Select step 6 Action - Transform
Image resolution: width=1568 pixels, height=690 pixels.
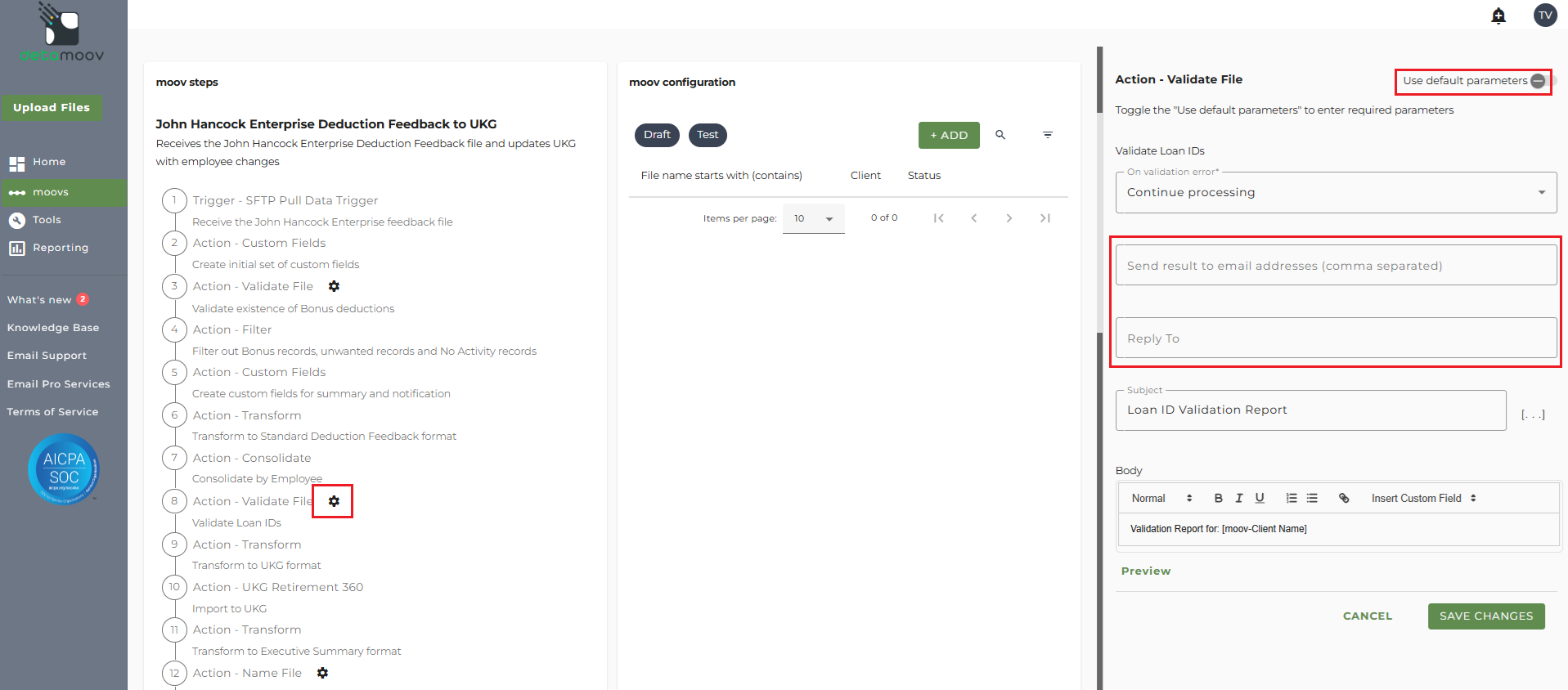click(x=247, y=415)
